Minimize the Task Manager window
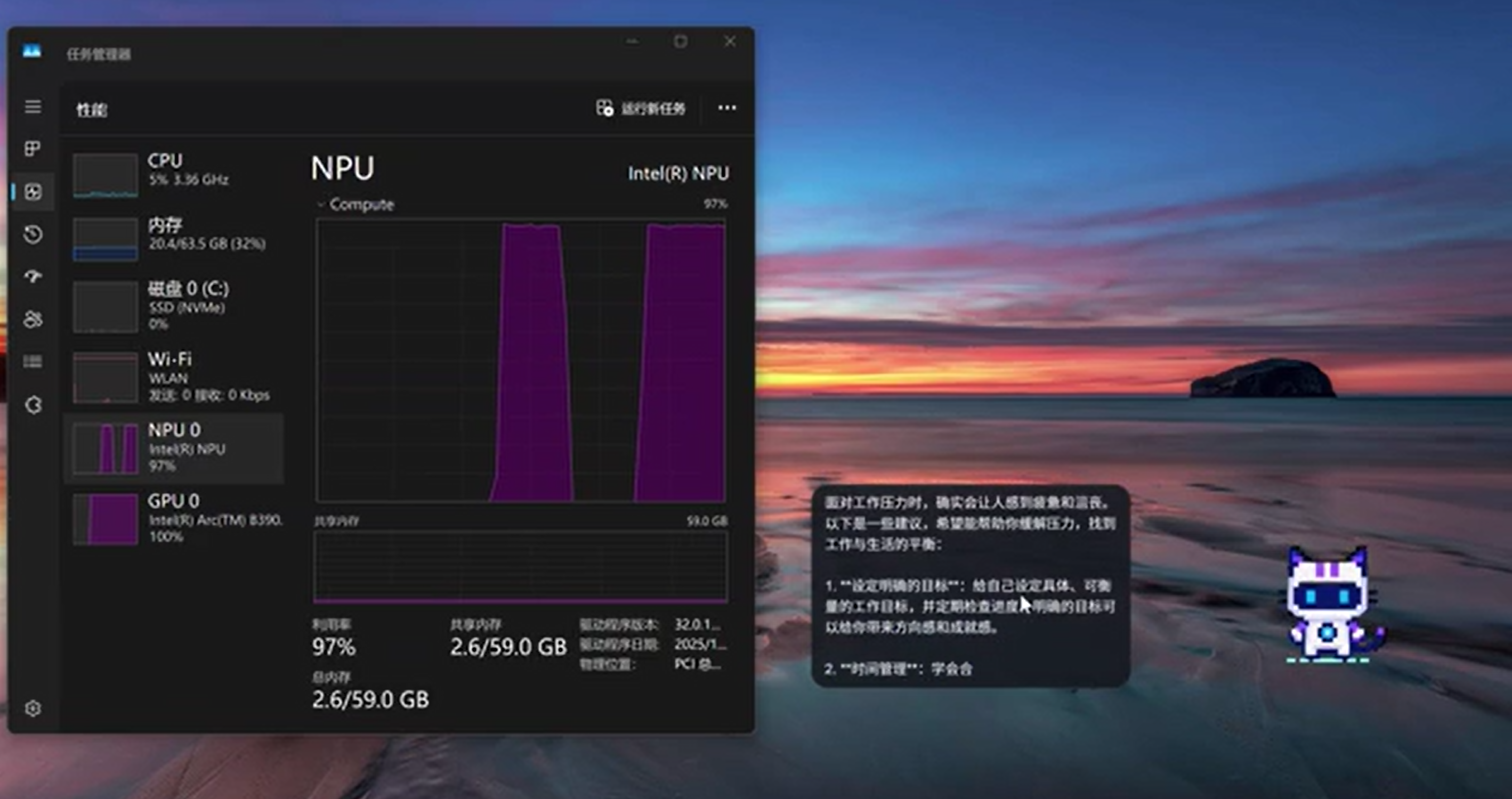 point(632,42)
